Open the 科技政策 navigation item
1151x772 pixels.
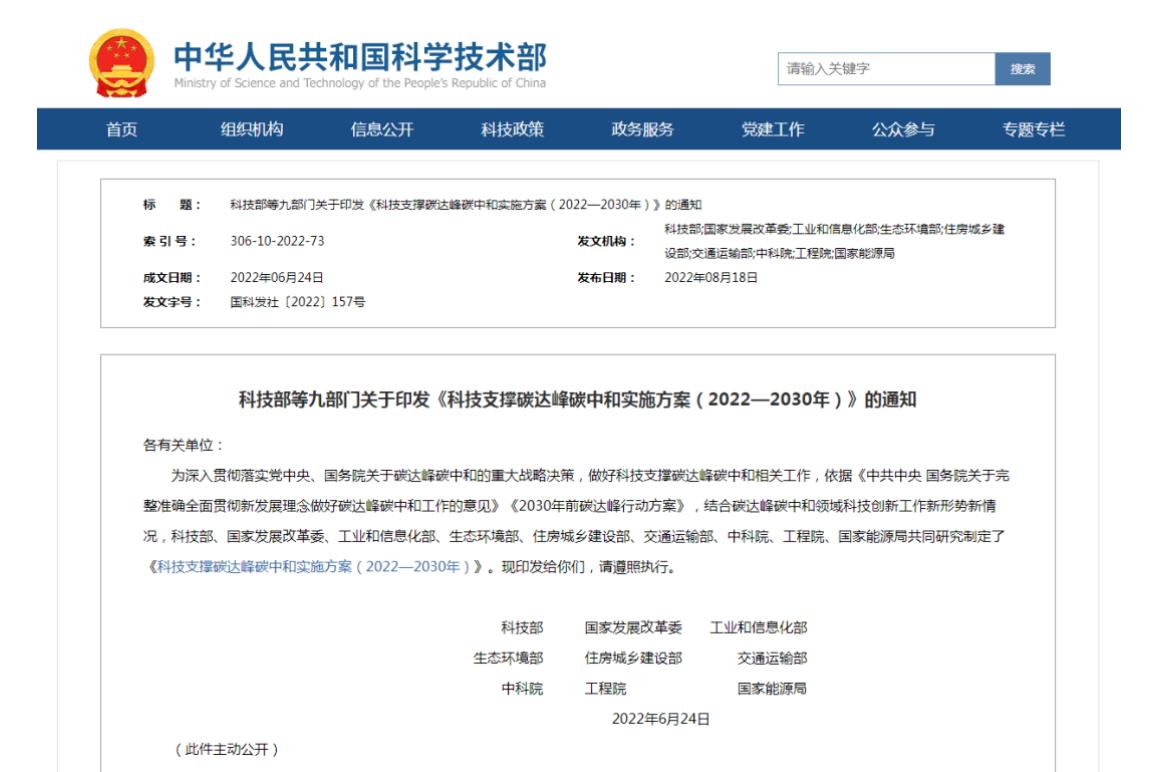pyautogui.click(x=512, y=129)
